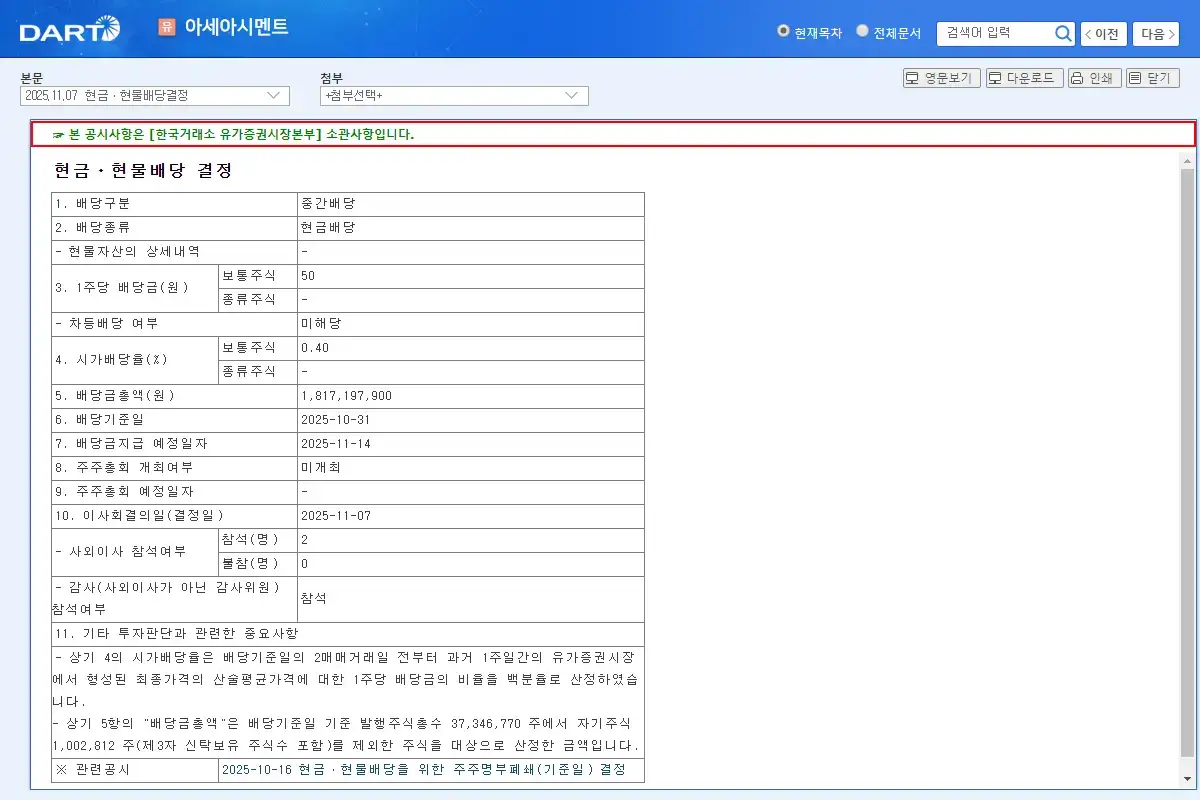Click the 닫기 close button
Screen dimensions: 1200x800
pos(1153,78)
